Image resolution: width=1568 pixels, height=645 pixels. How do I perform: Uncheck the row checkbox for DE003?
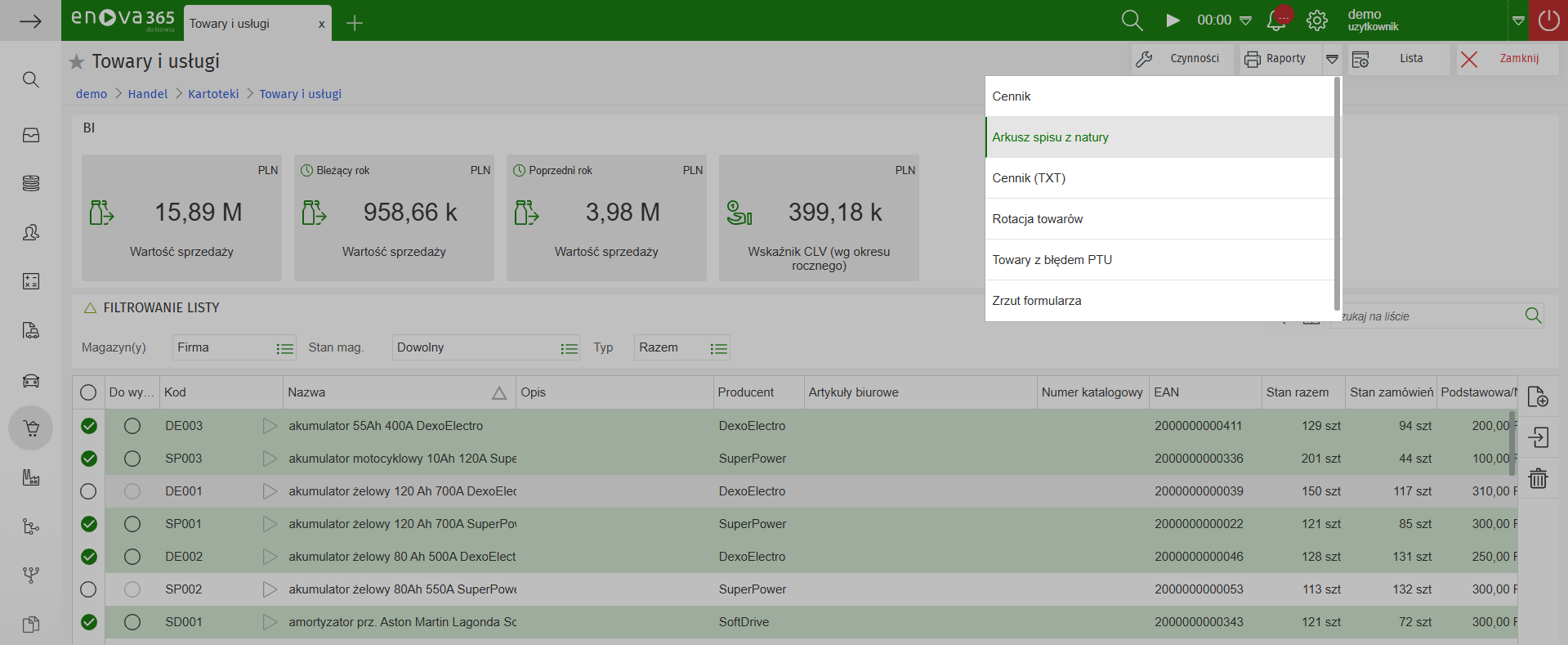pyautogui.click(x=89, y=426)
